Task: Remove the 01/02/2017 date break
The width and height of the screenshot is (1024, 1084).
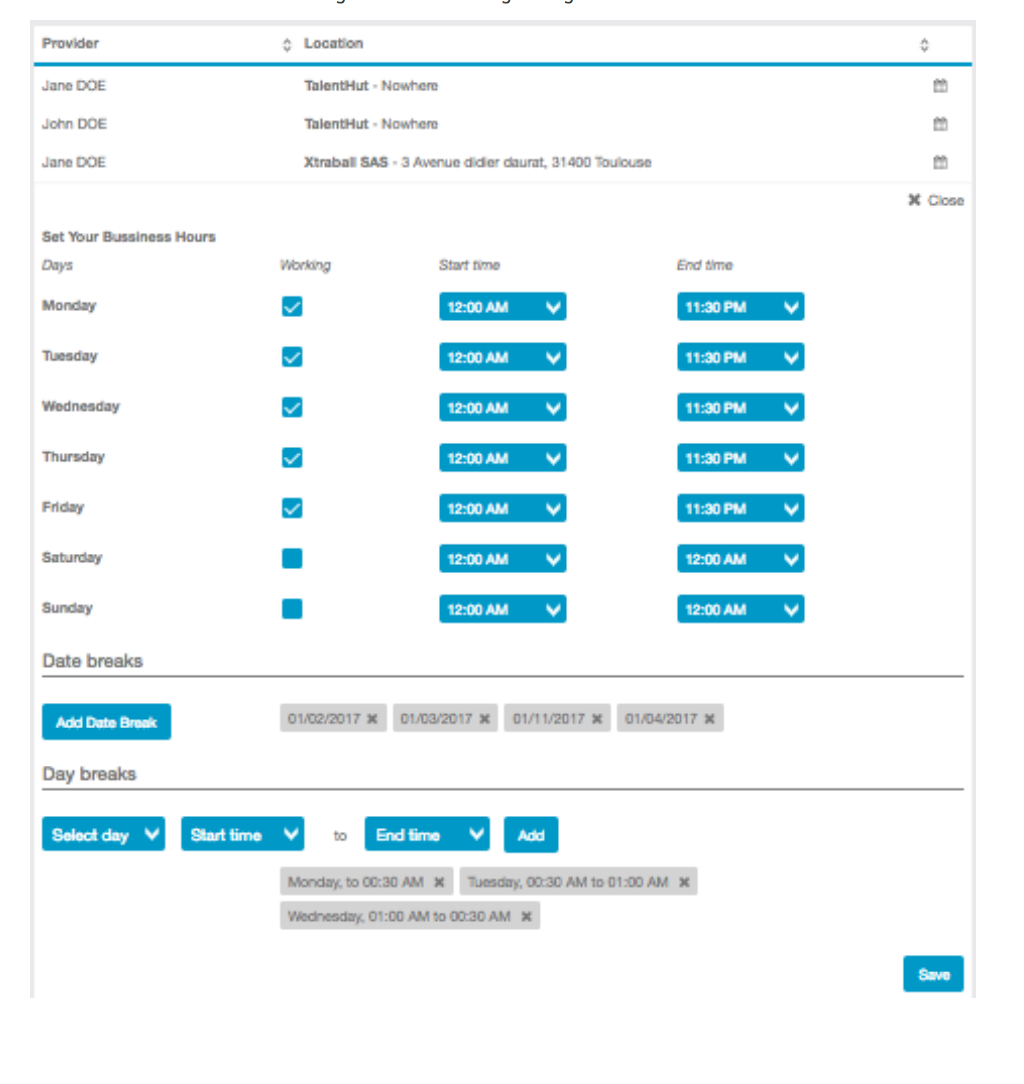Action: pyautogui.click(x=372, y=719)
